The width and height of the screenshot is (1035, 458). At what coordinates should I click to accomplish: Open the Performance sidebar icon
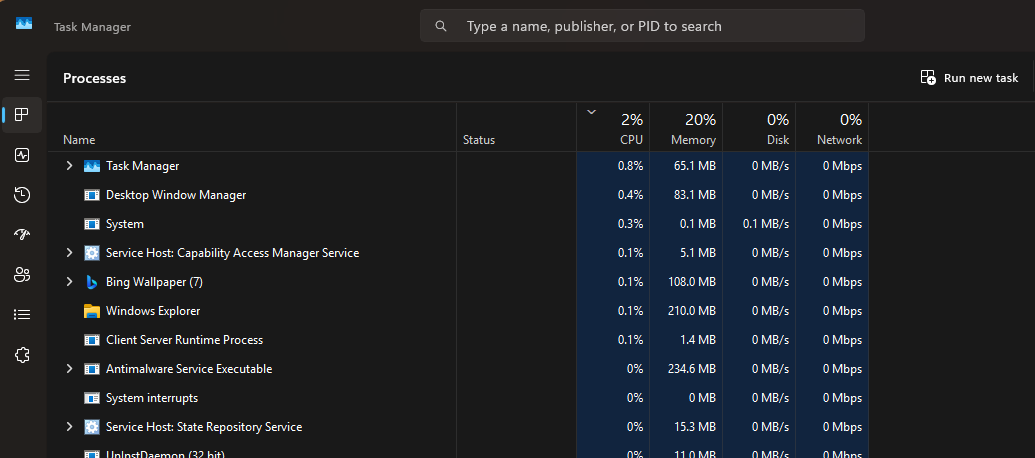coord(22,155)
